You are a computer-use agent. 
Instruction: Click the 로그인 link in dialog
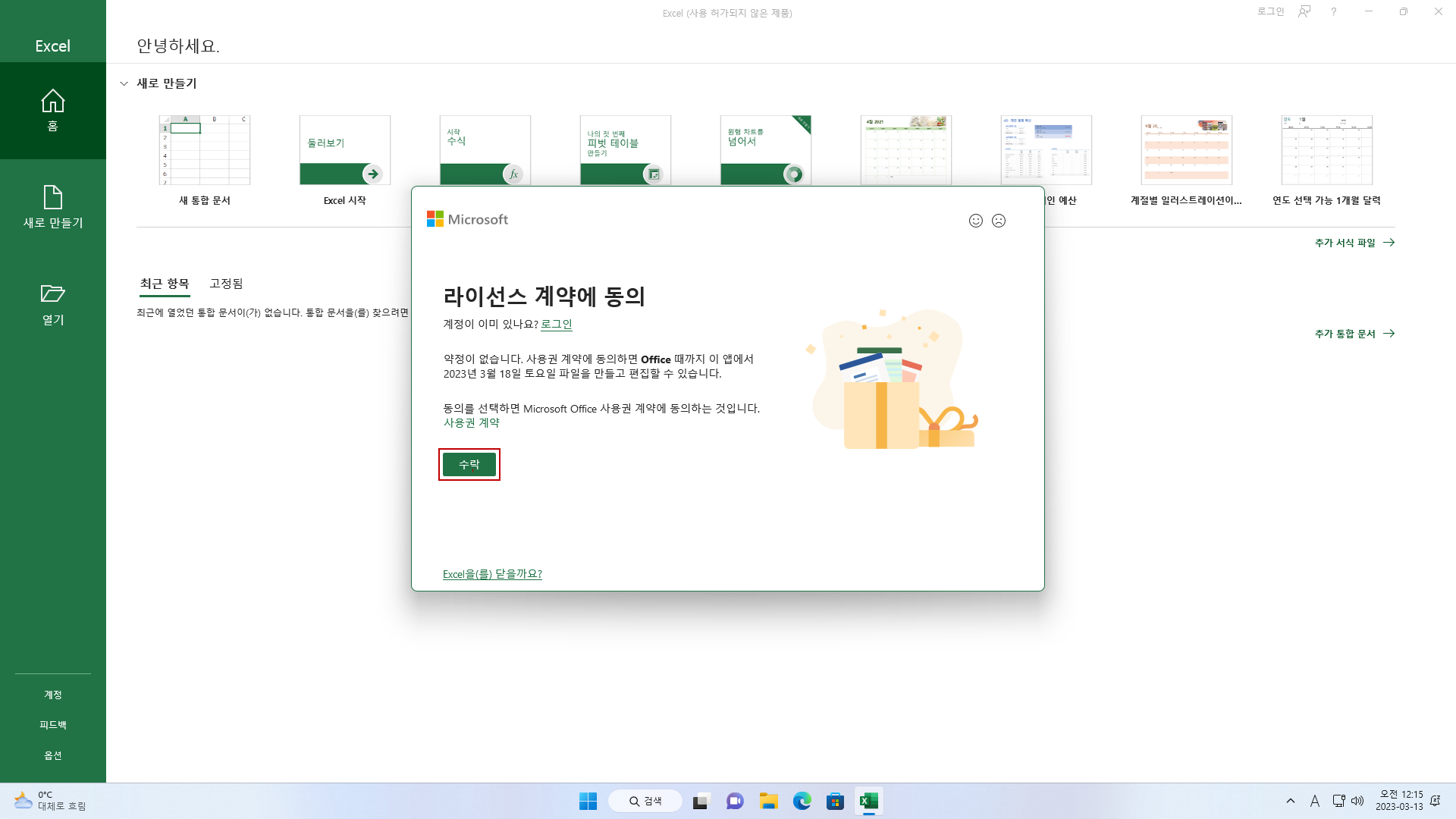556,324
